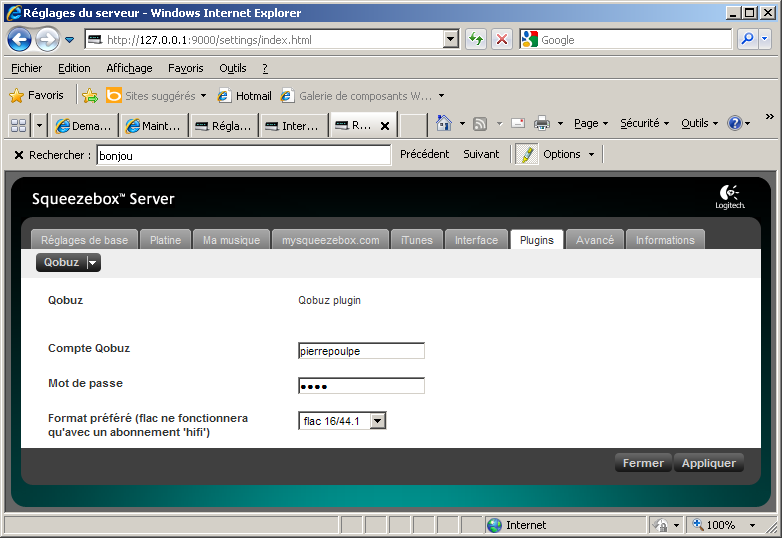Open the ? help menu
Viewport: 782px width, 538px height.
tap(265, 68)
